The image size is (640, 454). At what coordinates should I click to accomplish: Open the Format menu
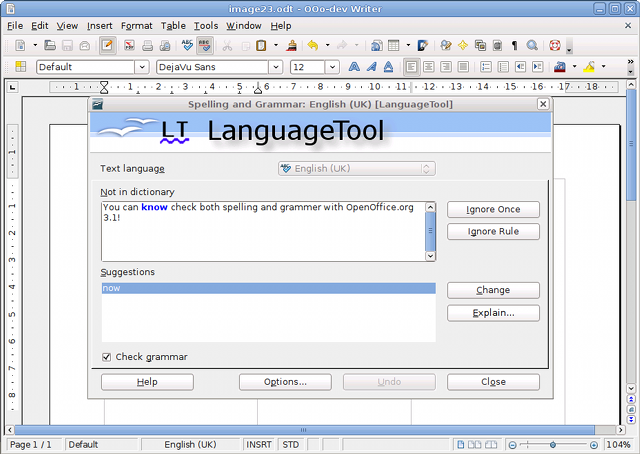tap(136, 25)
